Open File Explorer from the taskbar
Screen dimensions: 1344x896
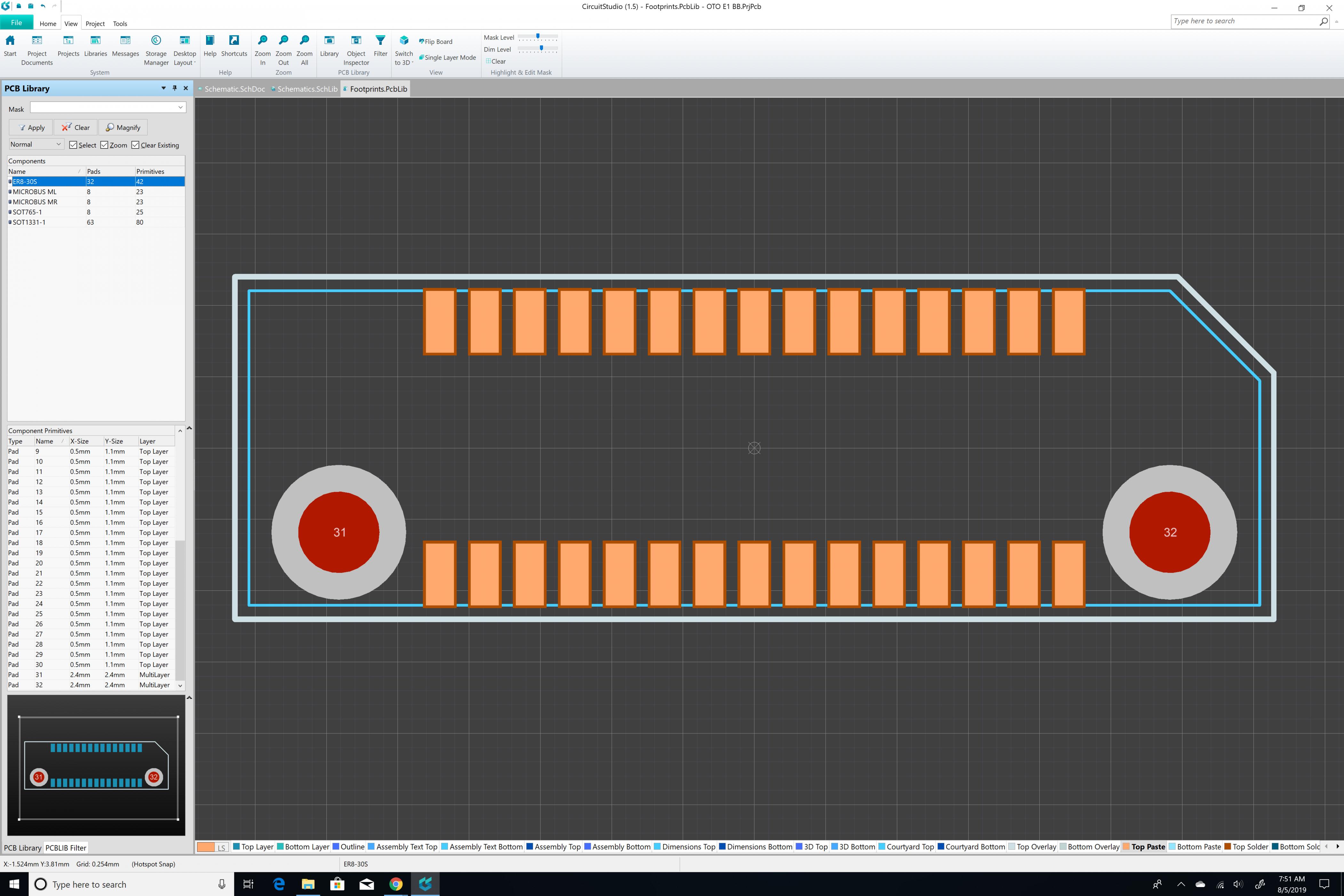pyautogui.click(x=308, y=884)
